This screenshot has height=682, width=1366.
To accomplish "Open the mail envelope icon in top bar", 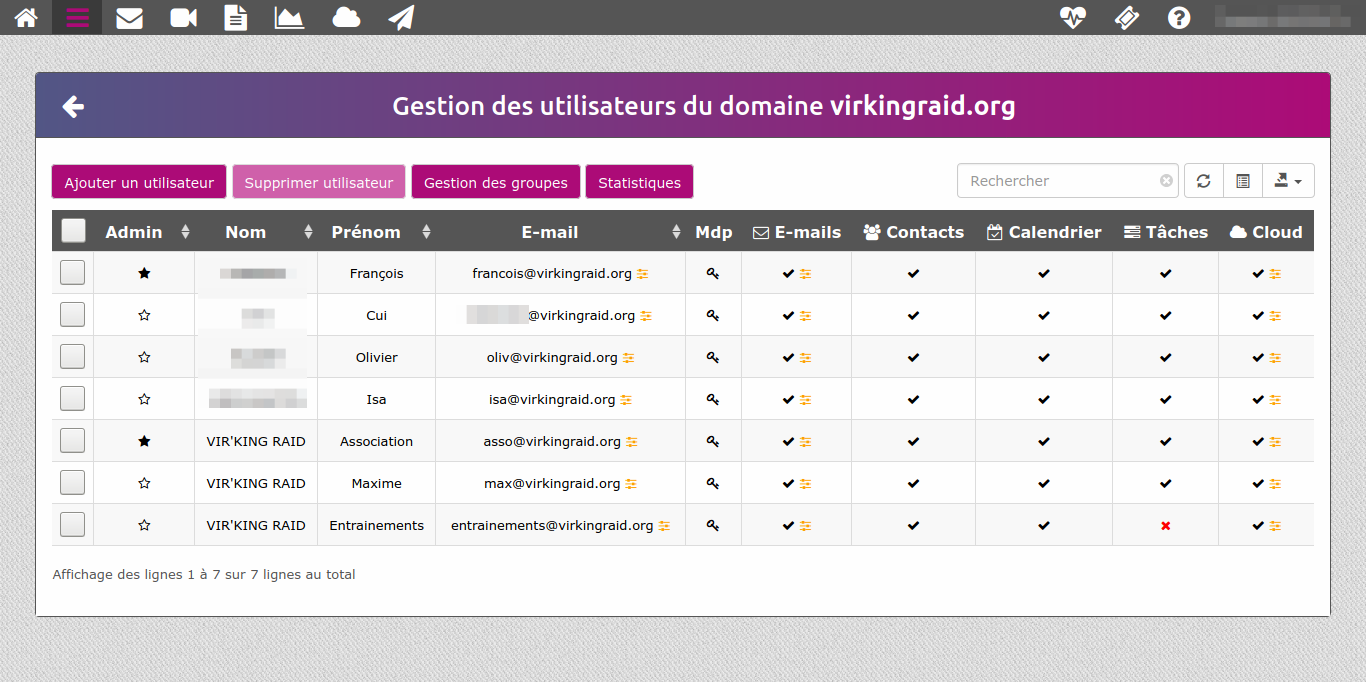I will (x=129, y=17).
